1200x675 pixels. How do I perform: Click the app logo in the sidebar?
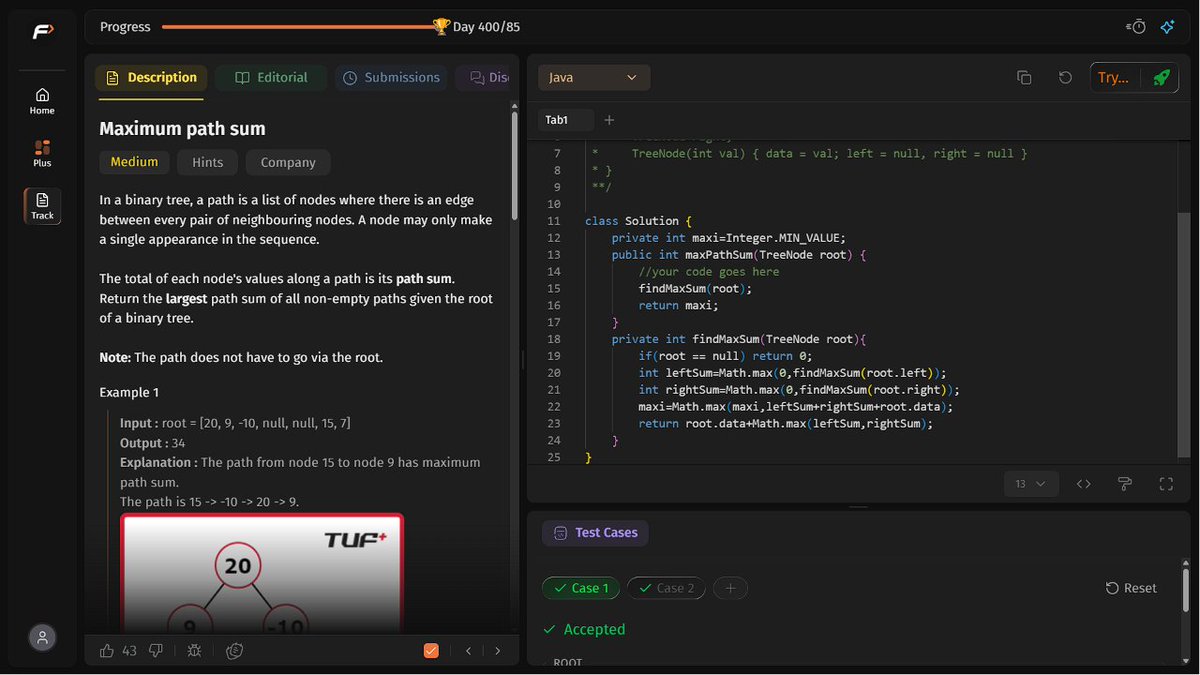(42, 32)
